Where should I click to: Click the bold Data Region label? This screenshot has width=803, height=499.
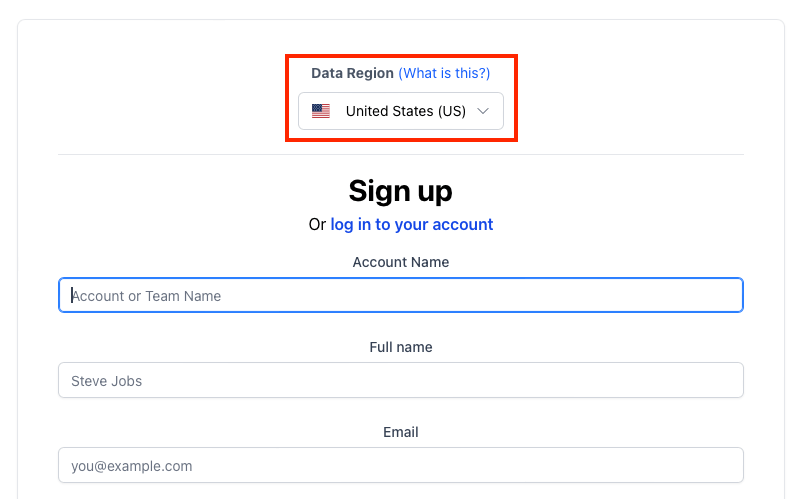[352, 73]
